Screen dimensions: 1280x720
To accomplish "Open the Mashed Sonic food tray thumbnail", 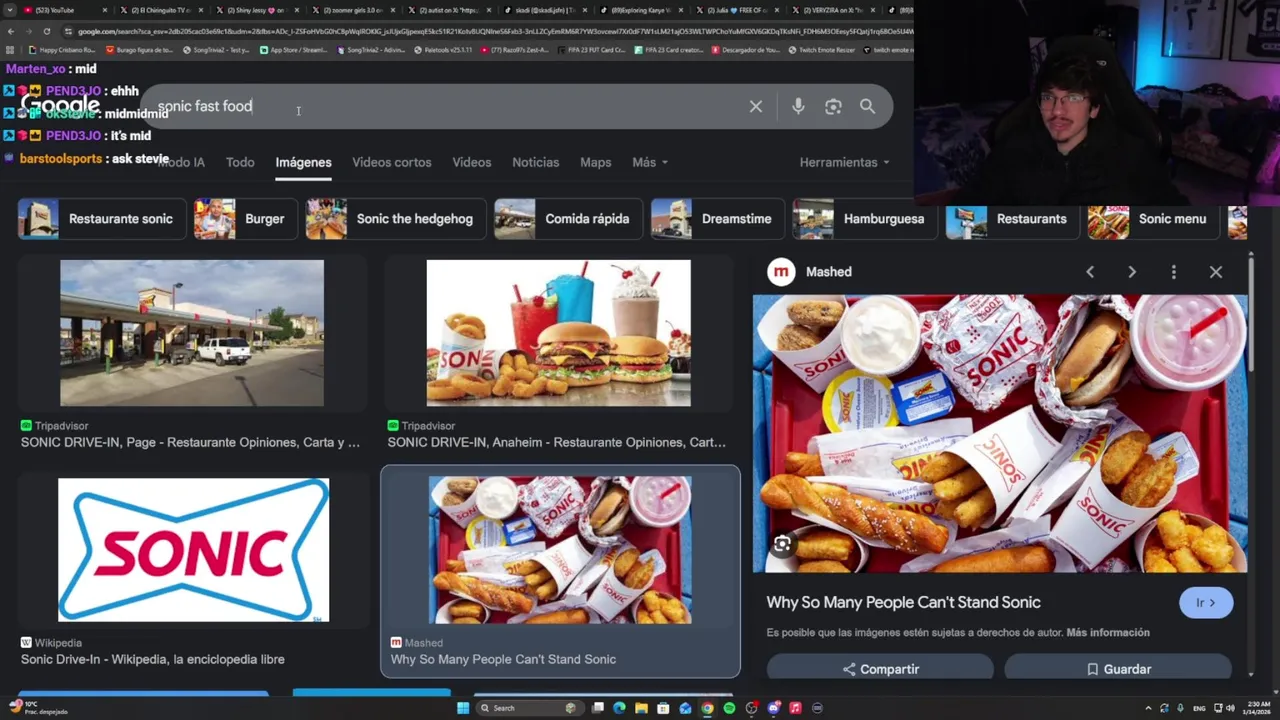I will click(x=560, y=550).
